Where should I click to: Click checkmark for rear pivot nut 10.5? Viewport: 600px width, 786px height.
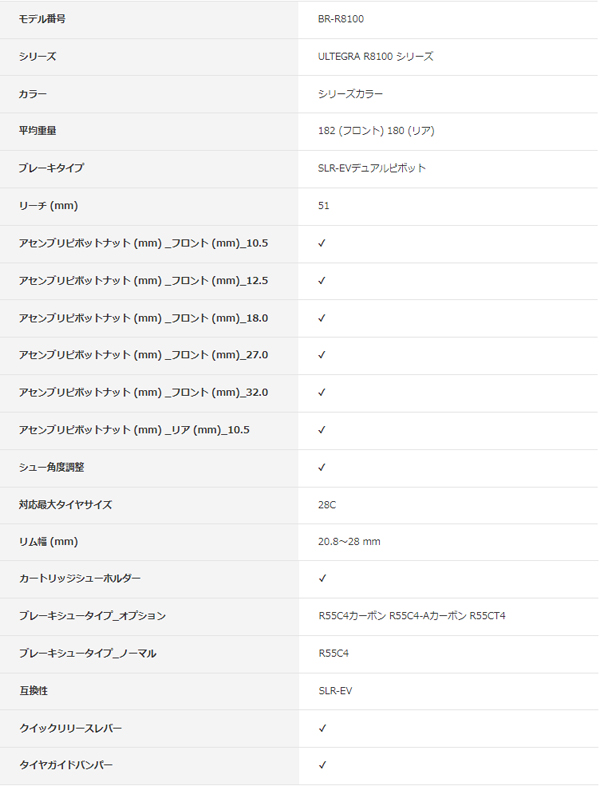click(322, 430)
